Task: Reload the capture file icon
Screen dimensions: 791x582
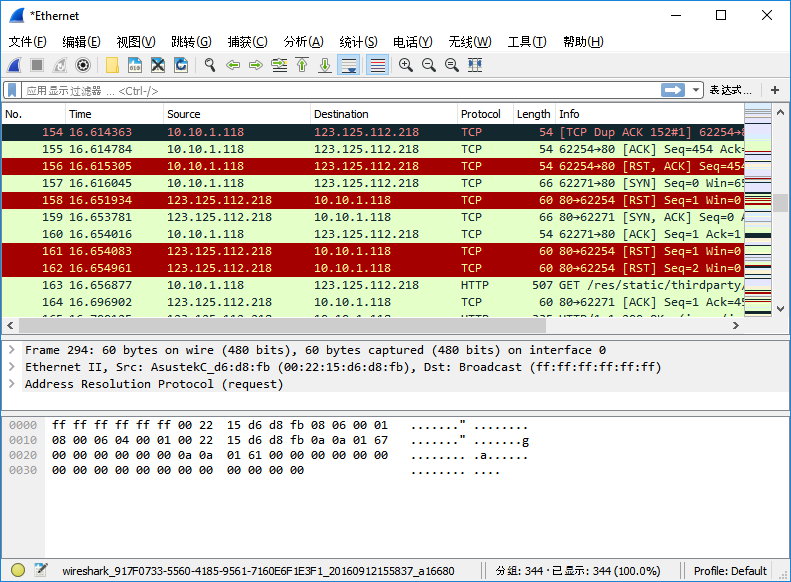Action: click(x=181, y=65)
